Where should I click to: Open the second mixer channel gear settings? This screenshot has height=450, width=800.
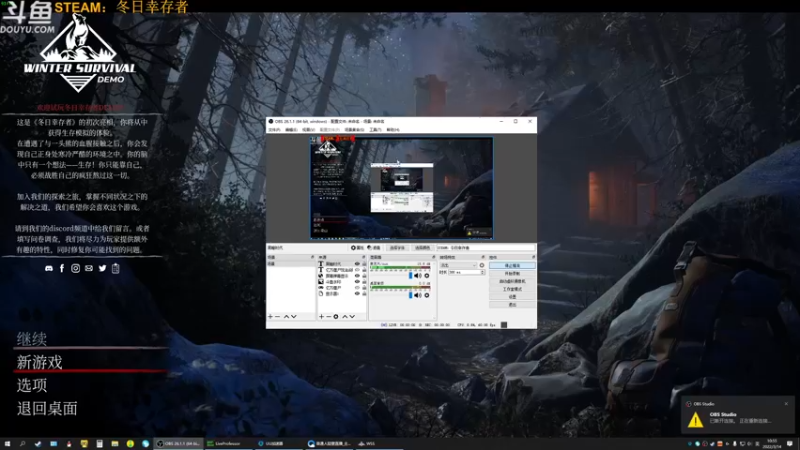[x=427, y=295]
